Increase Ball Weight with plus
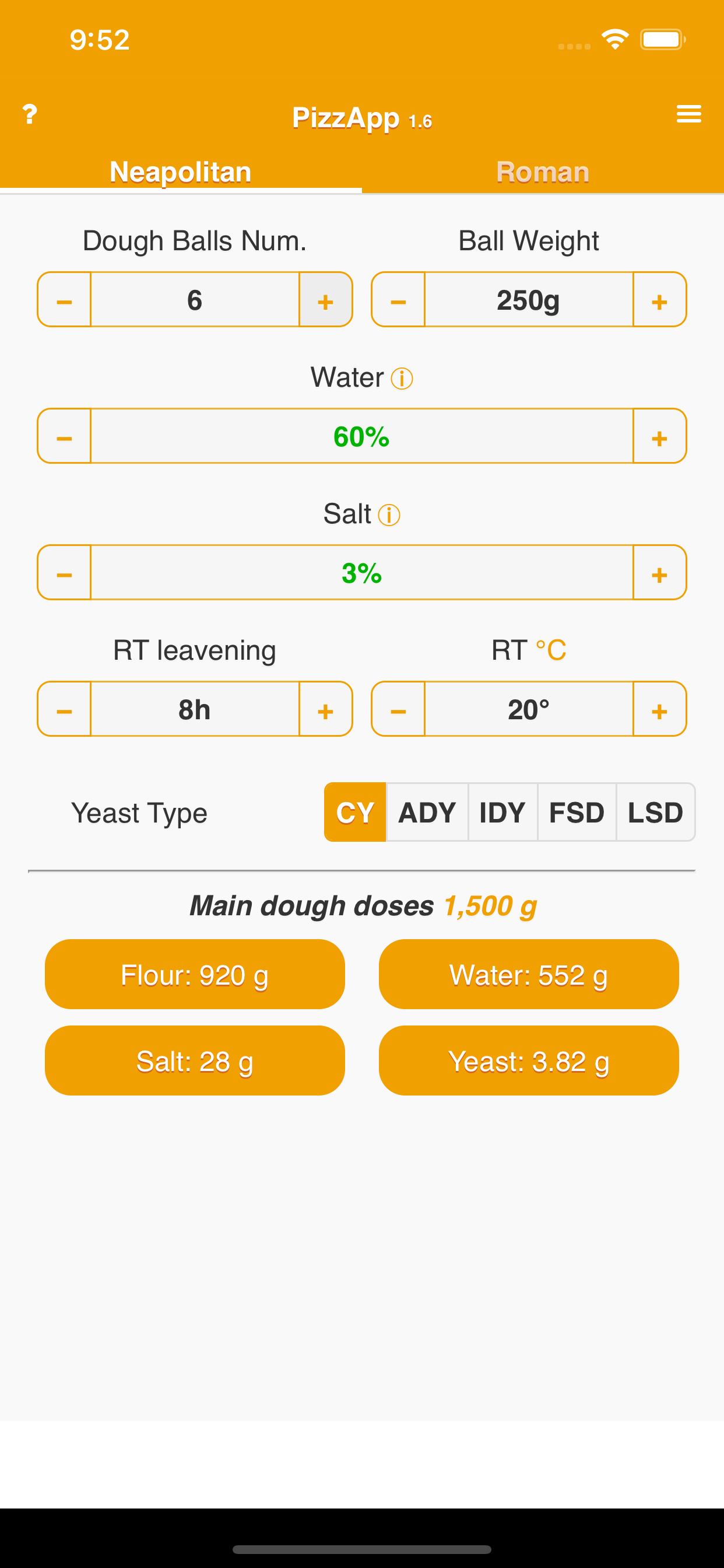Screen dimensions: 724x1568 [659, 299]
